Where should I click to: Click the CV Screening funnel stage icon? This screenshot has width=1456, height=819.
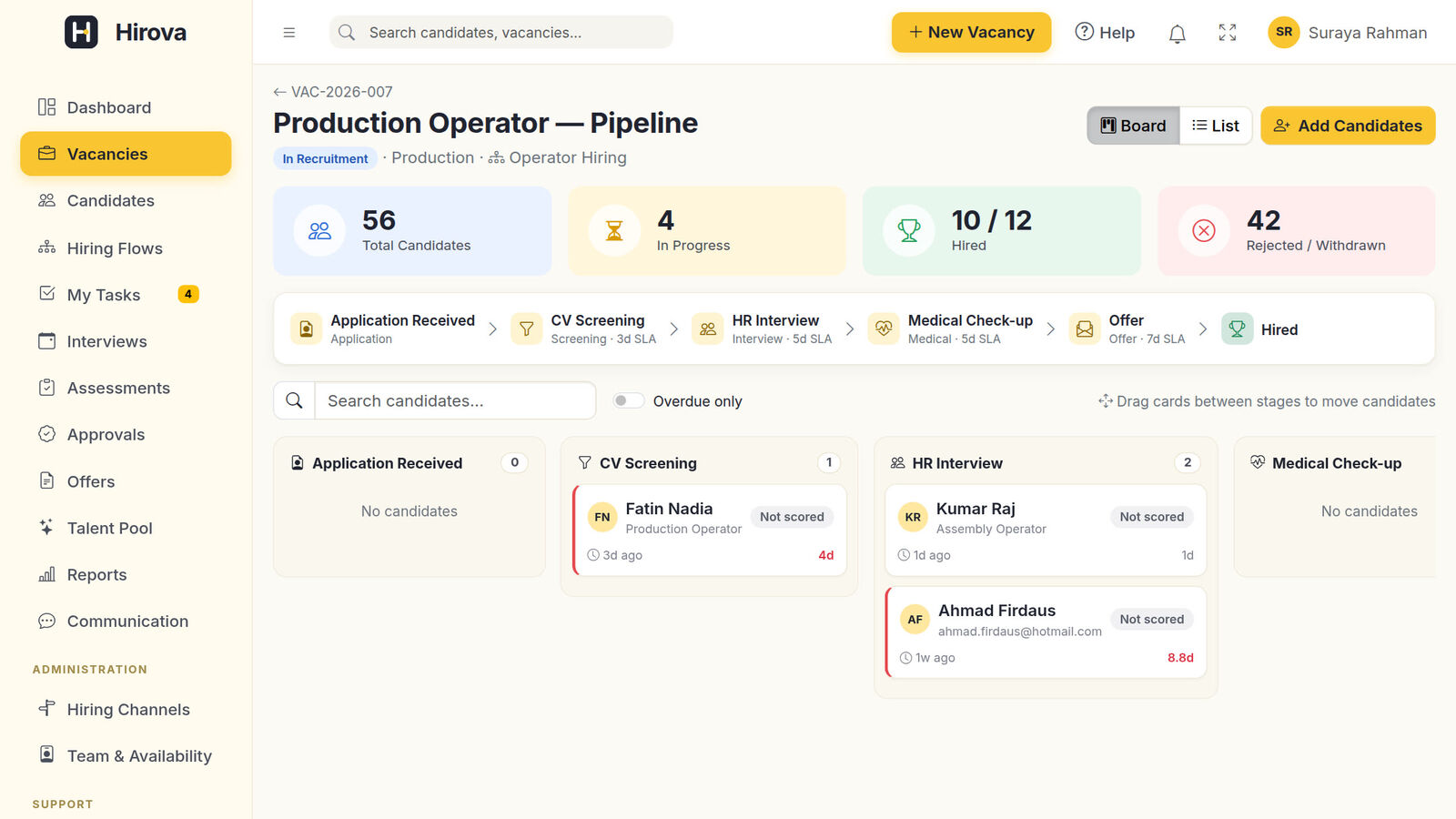click(526, 329)
